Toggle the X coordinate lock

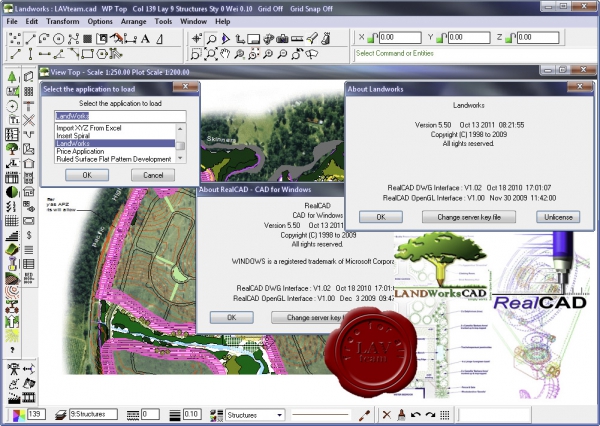point(372,38)
